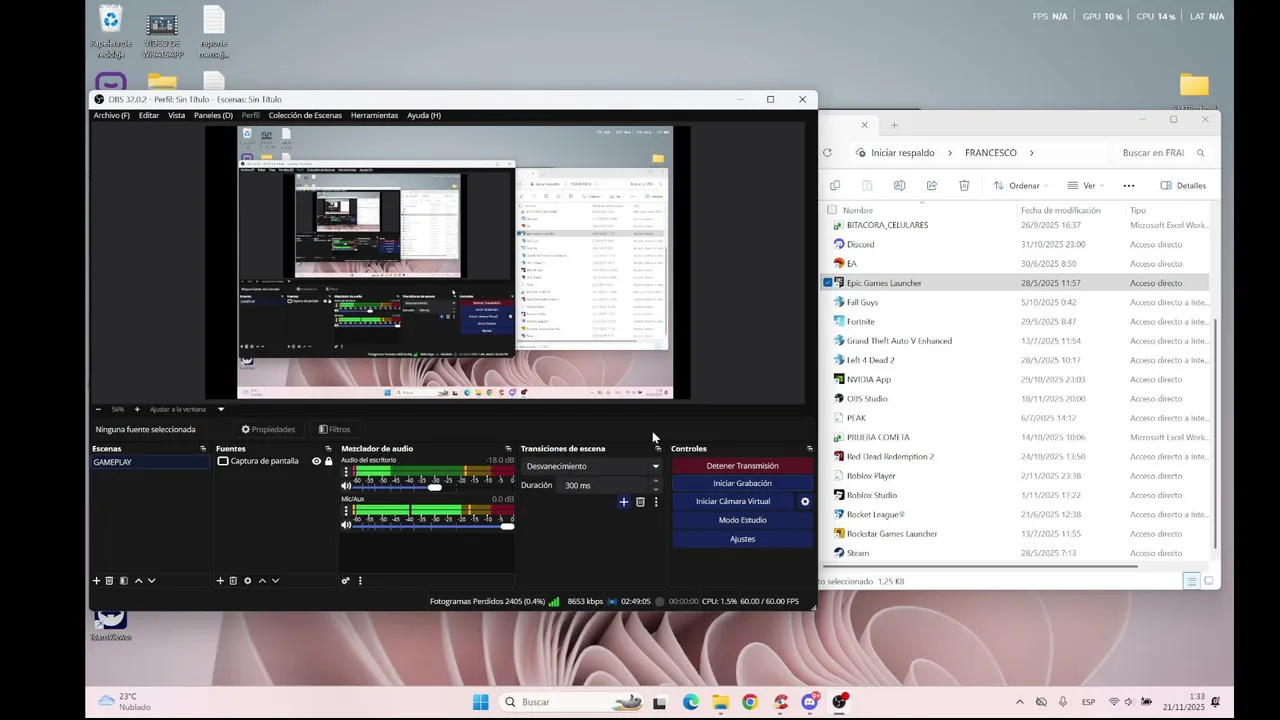Open source properties gear in Fuentes panel

[x=248, y=581]
